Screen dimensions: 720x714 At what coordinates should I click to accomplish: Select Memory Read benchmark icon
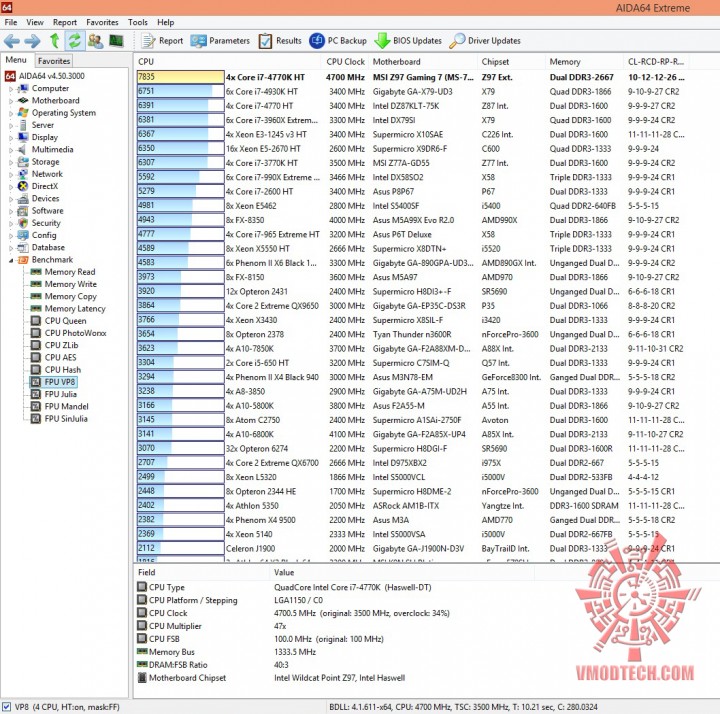click(36, 272)
